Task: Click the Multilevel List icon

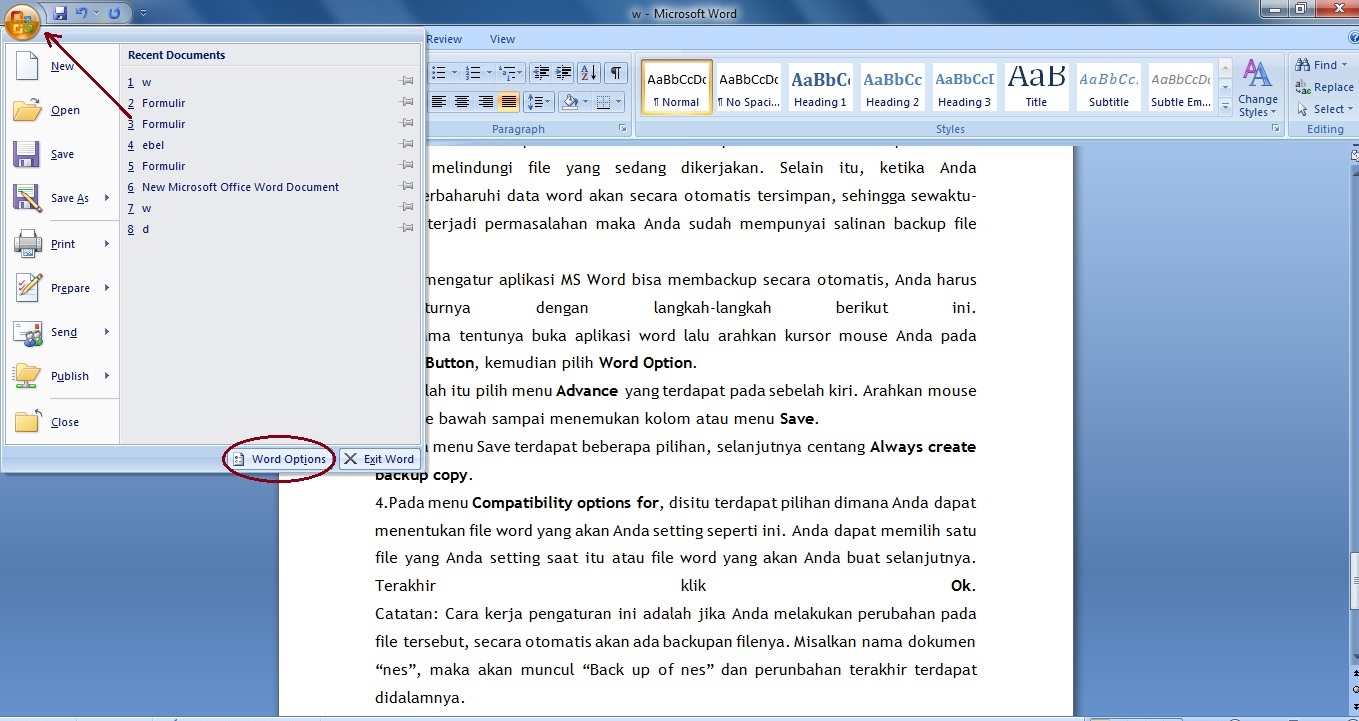Action: coord(507,72)
